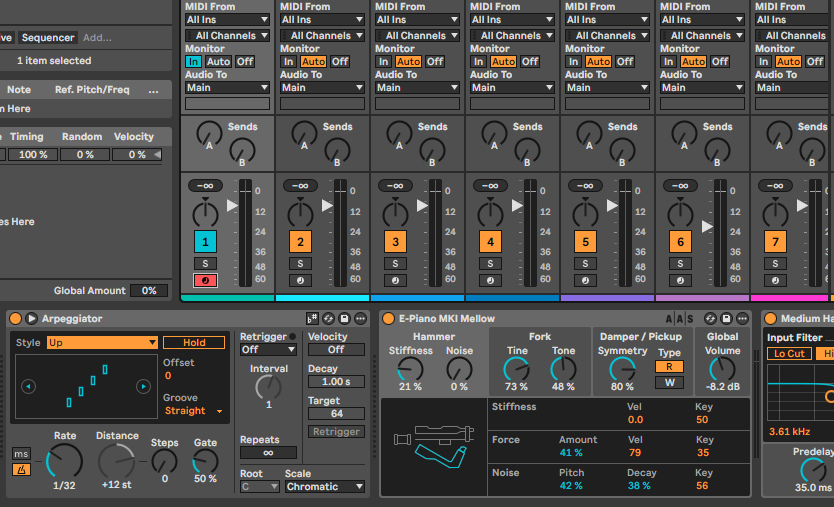Set track 1 Monitor to Auto
This screenshot has height=507, width=834.
tap(218, 62)
